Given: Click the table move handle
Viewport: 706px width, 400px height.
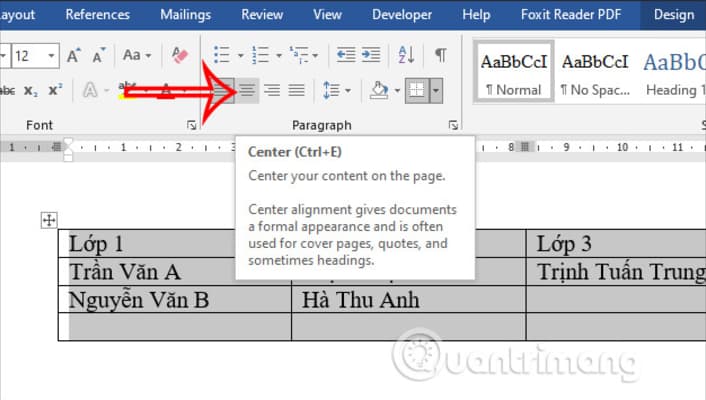Looking at the screenshot, I should (x=49, y=221).
